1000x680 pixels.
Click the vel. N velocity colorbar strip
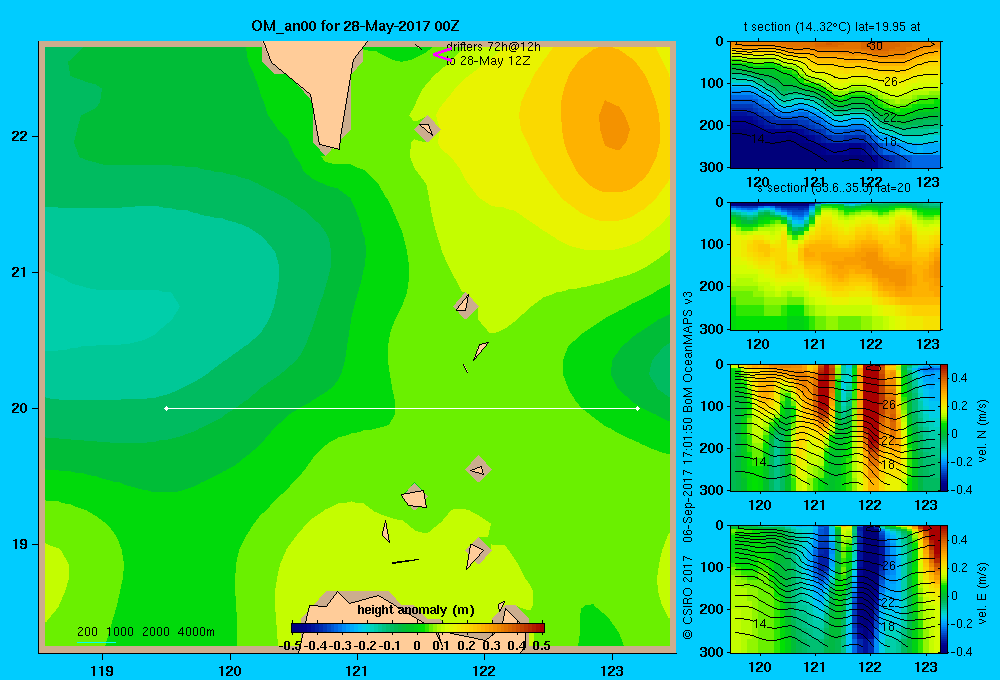click(x=944, y=427)
